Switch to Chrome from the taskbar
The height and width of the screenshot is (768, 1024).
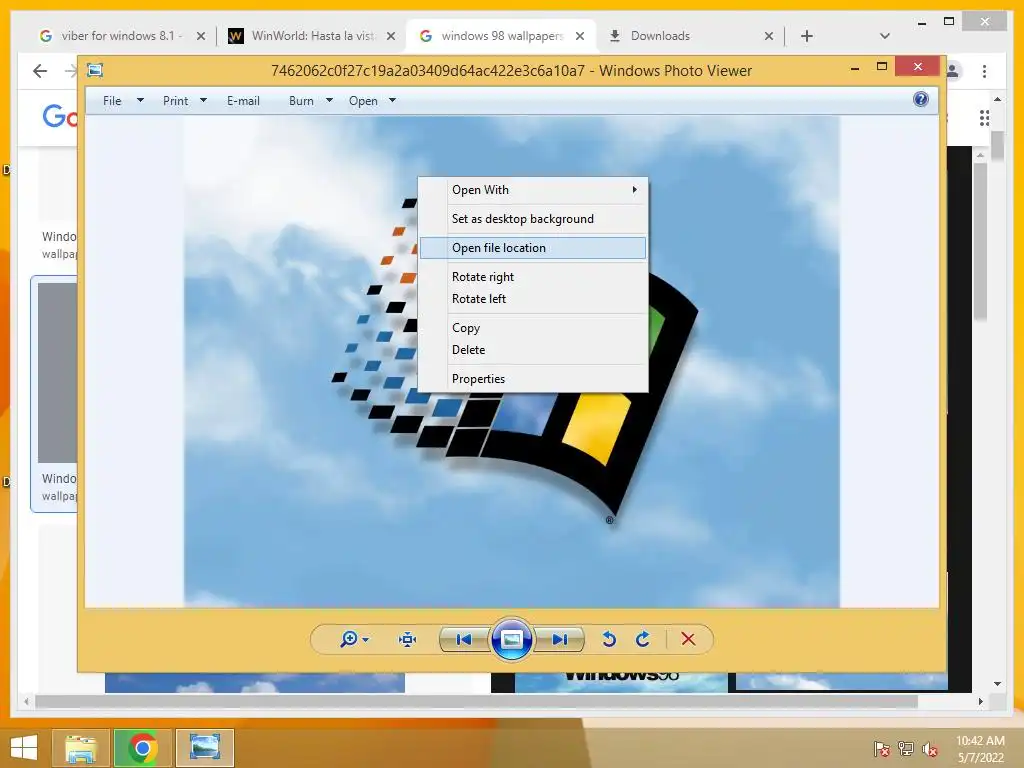coord(142,748)
